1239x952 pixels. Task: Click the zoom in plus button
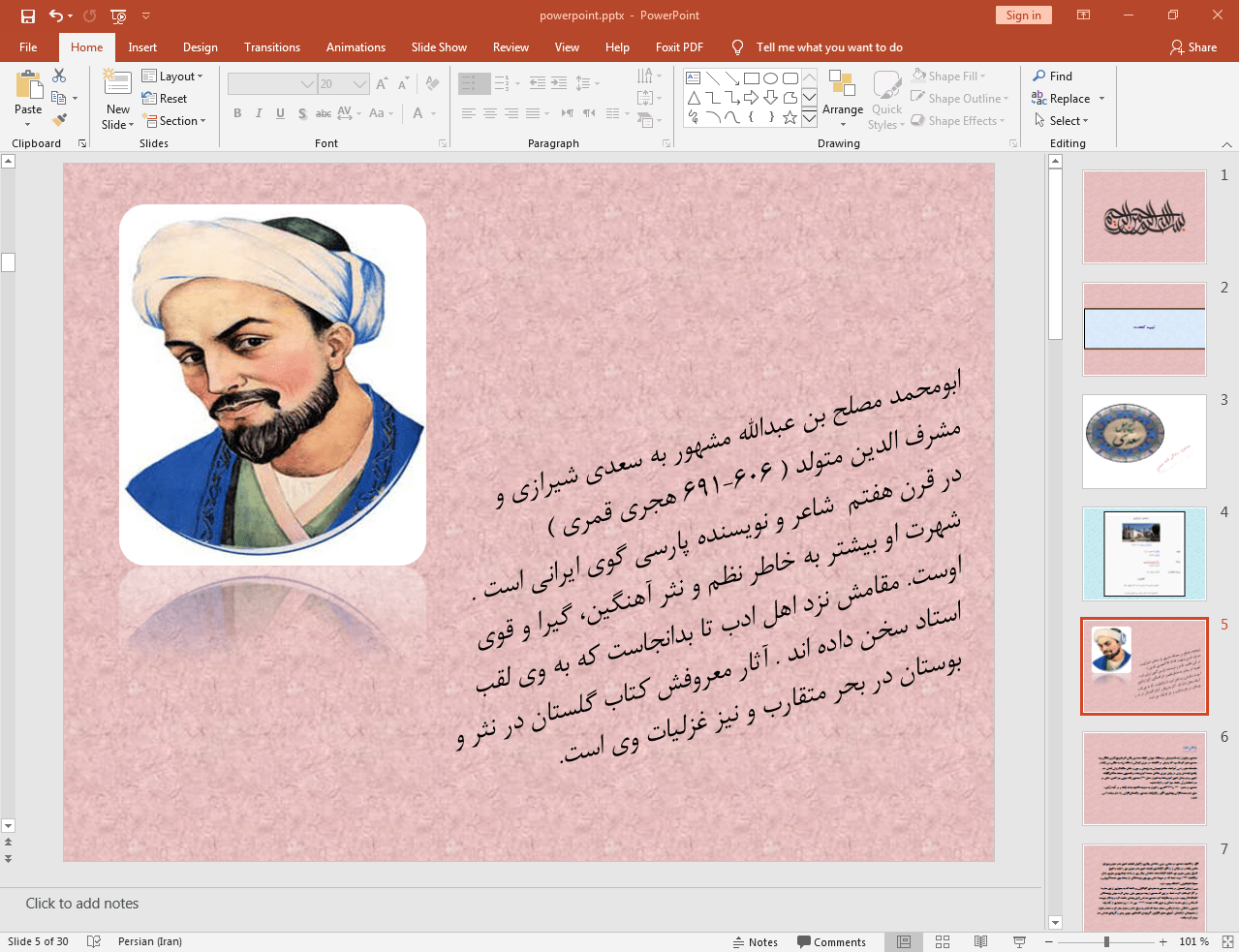point(1163,941)
